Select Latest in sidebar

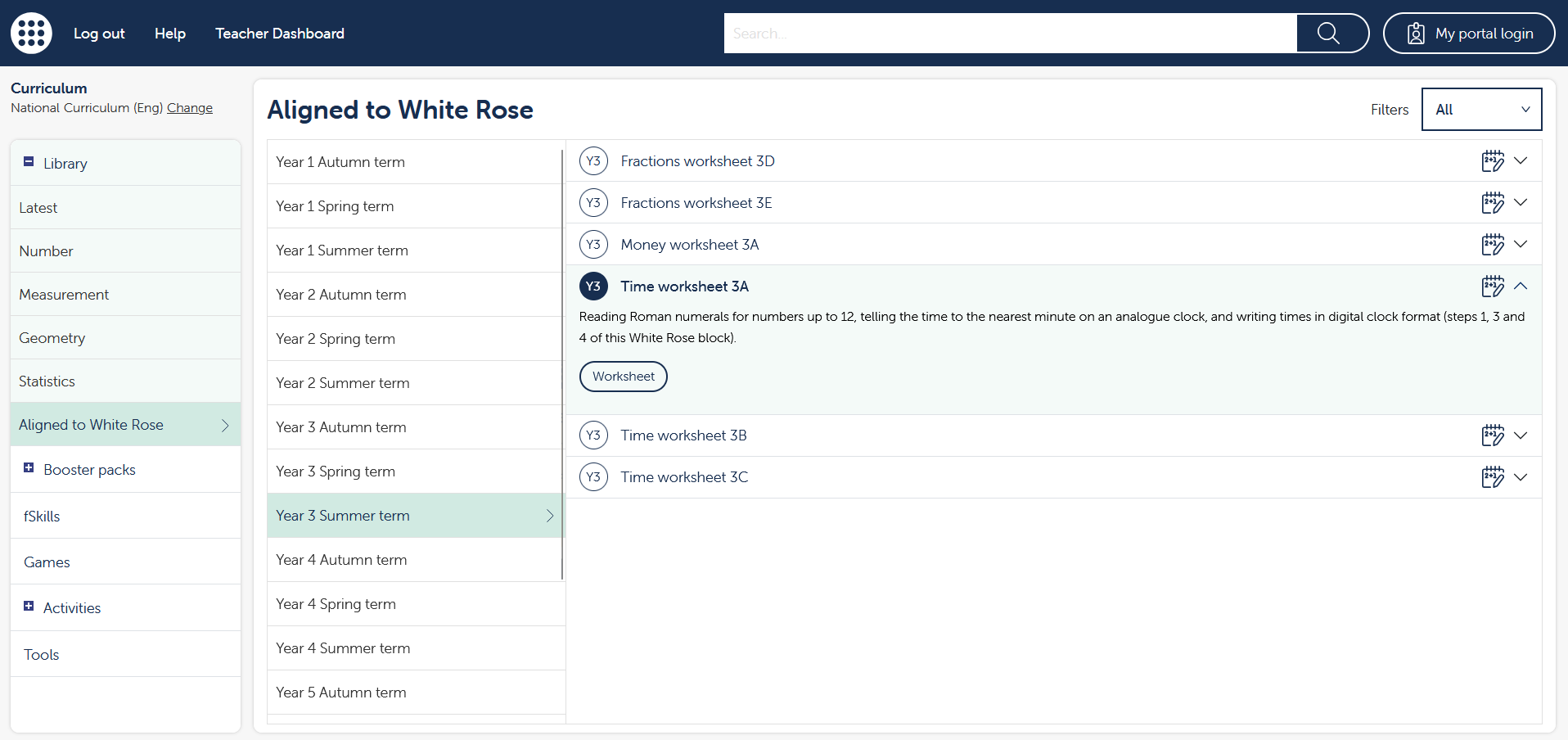point(125,207)
